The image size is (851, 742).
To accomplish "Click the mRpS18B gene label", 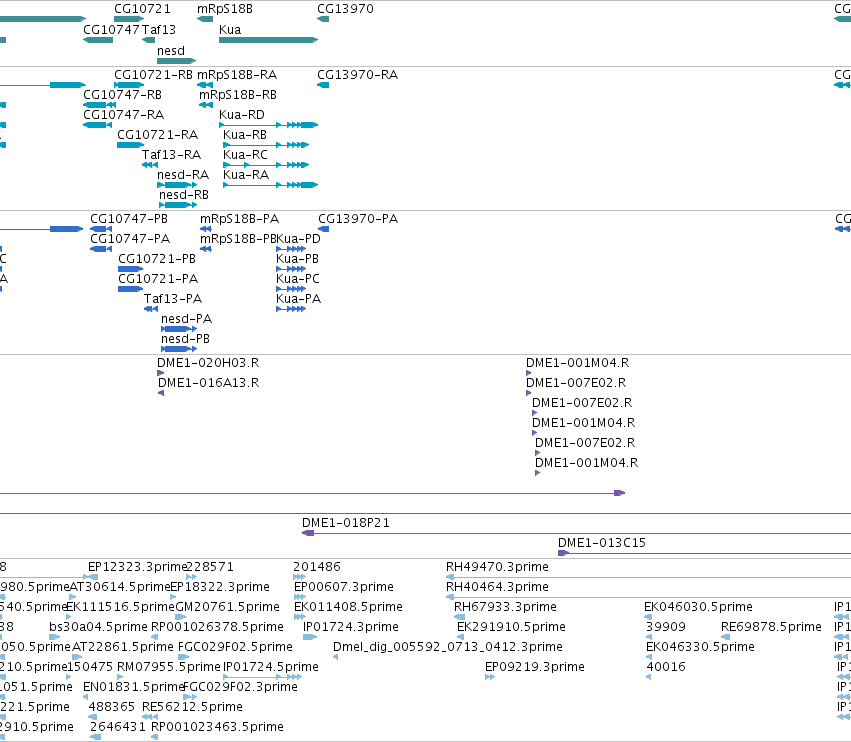I will coord(225,9).
